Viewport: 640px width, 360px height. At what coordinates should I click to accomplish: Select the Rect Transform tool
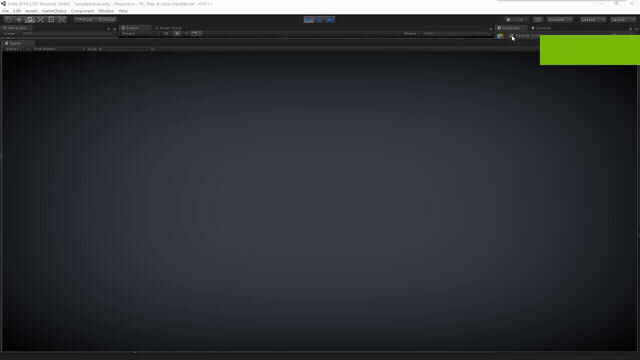point(51,20)
